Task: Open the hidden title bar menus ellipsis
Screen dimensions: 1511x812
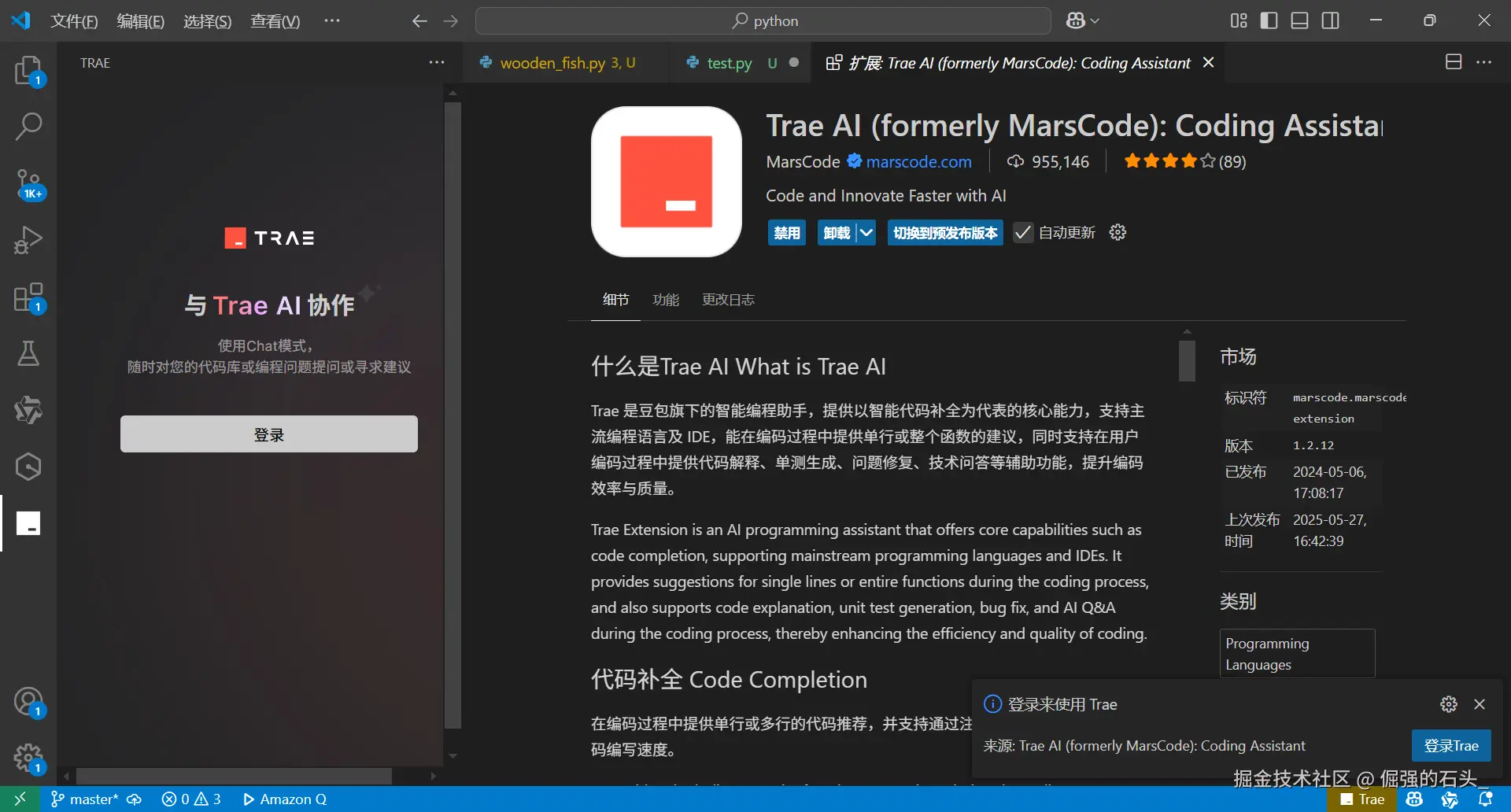Action: 332,21
